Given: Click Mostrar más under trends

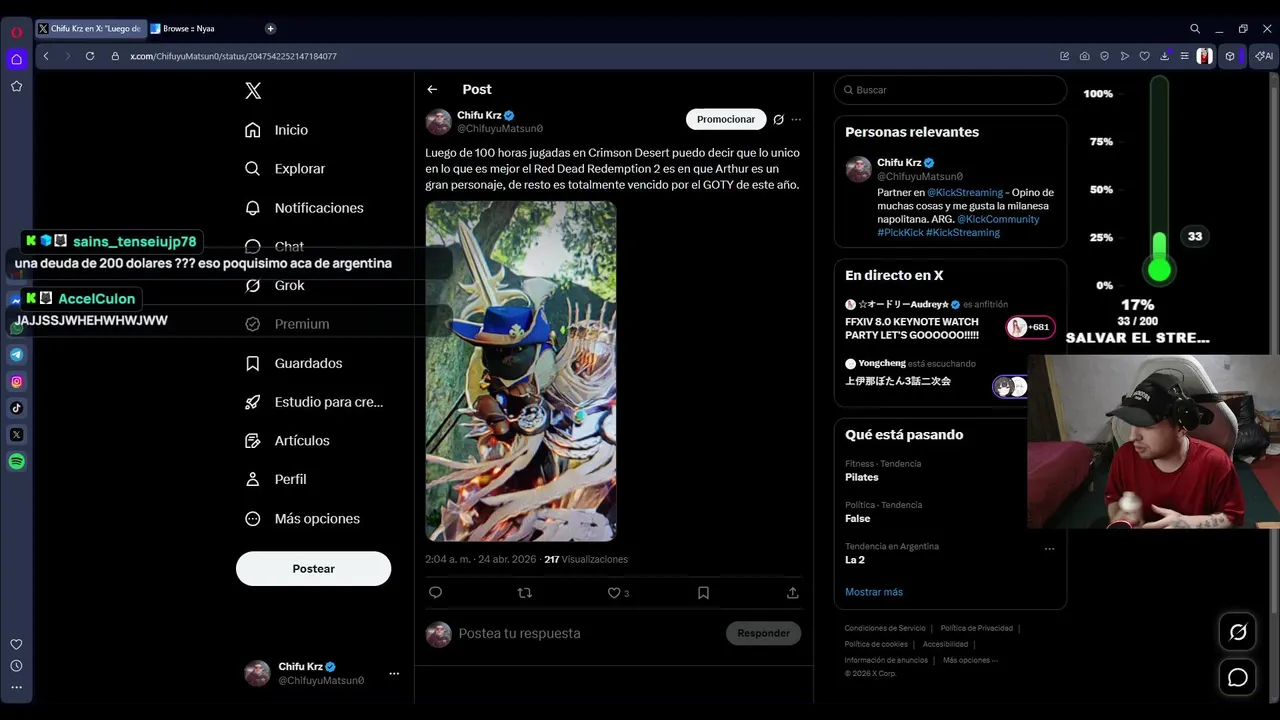Looking at the screenshot, I should click(x=874, y=592).
